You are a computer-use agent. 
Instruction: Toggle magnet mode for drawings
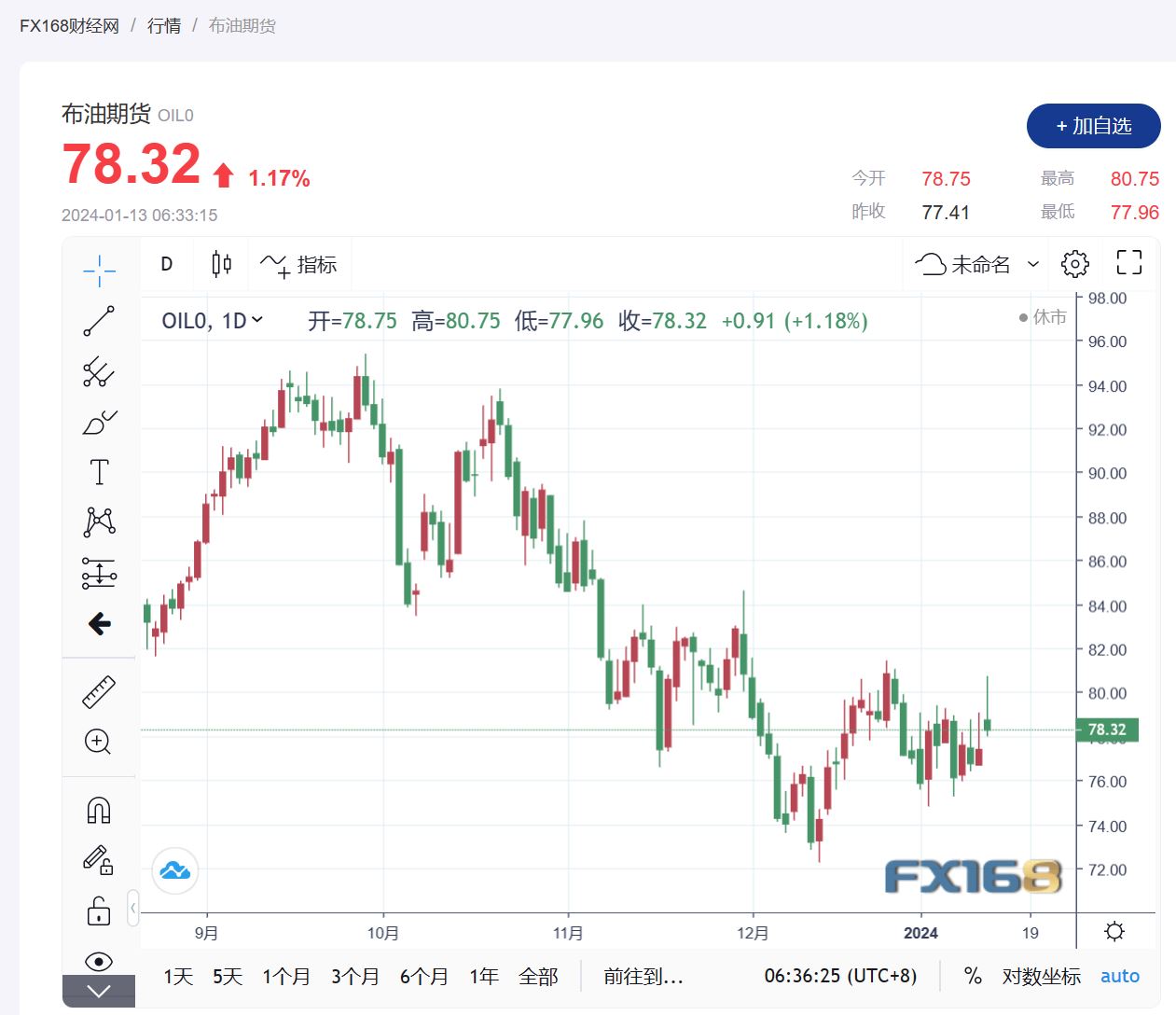[x=99, y=810]
